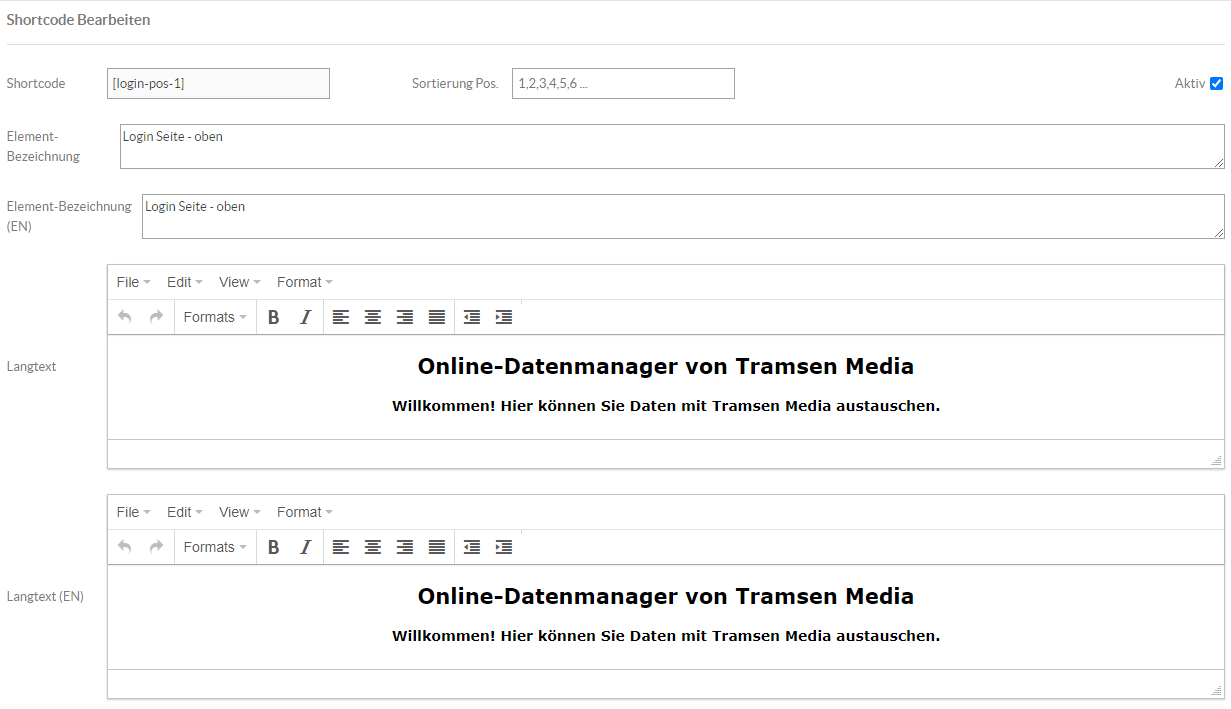
Task: Open Format menu in Langtext (EN) editor
Action: pos(304,512)
